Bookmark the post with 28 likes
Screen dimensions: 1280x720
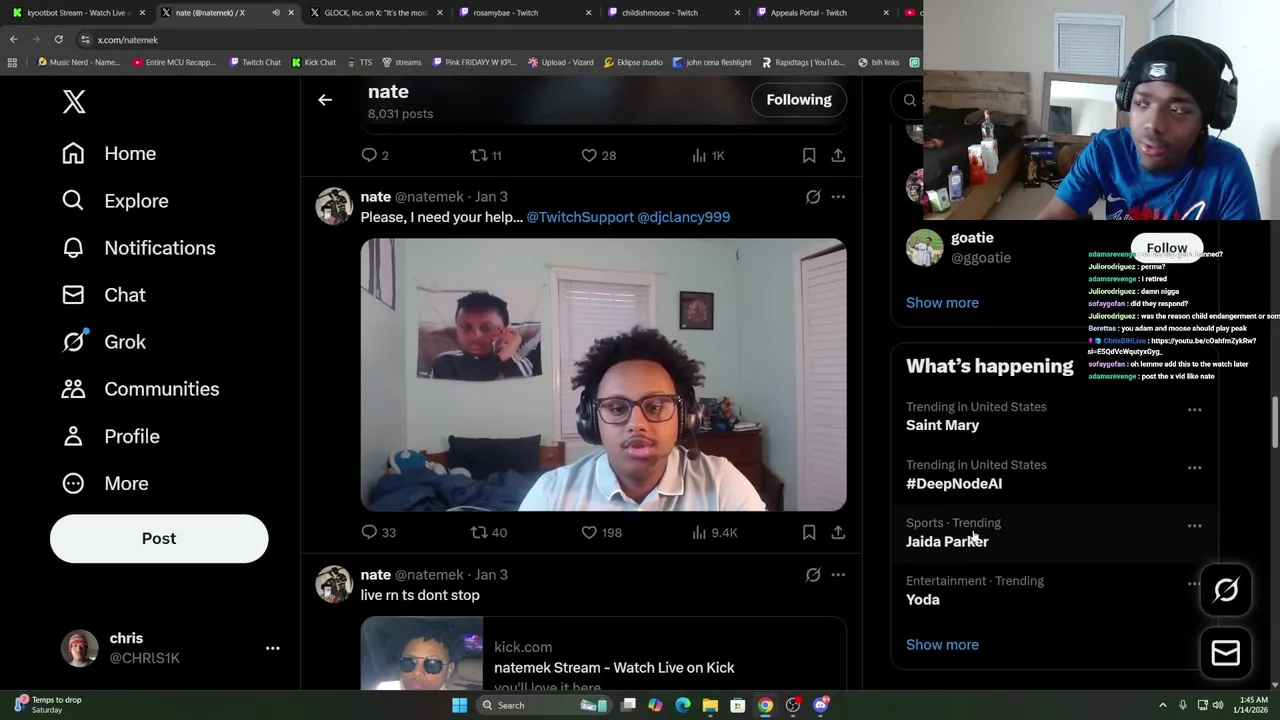point(809,155)
